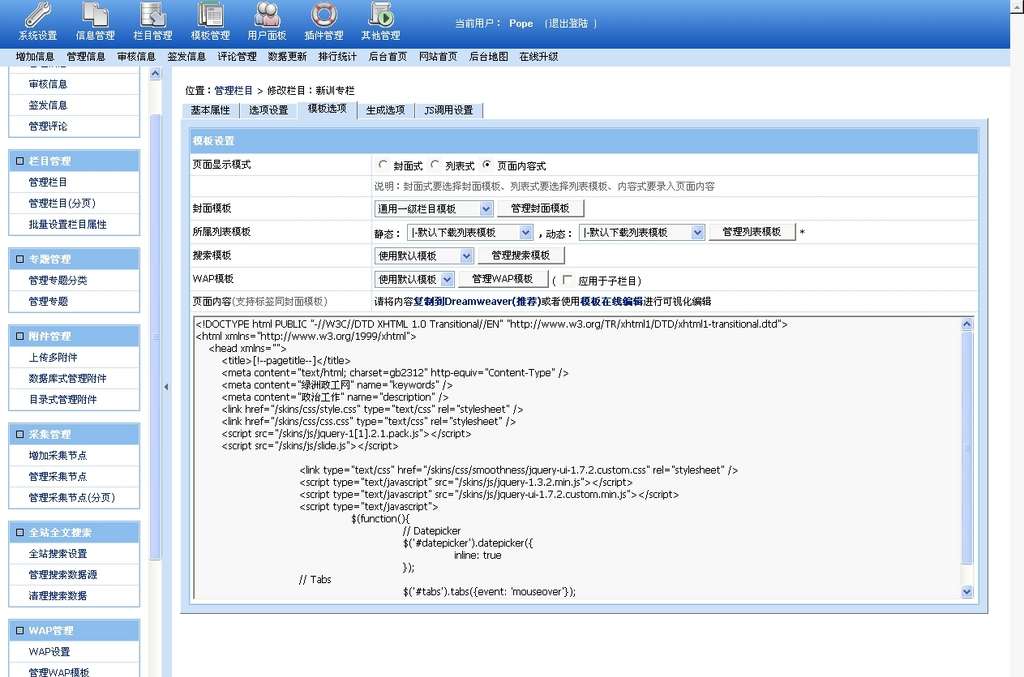This screenshot has width=1024, height=677.
Task: Open 排行统计 in the menu bar
Action: pyautogui.click(x=338, y=57)
